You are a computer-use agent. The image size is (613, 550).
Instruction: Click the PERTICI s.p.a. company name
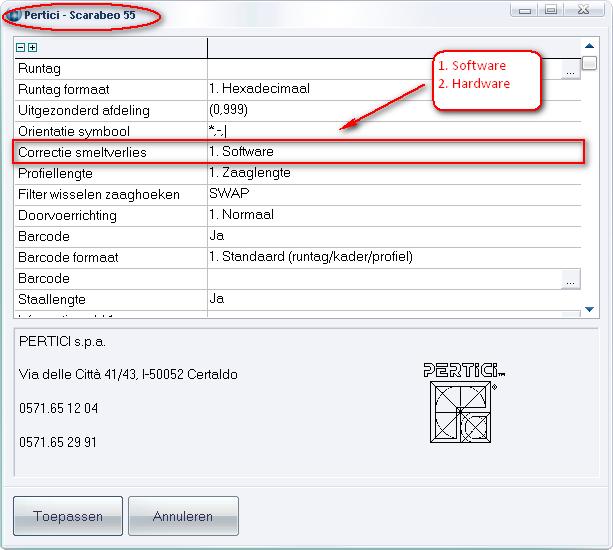coord(62,341)
